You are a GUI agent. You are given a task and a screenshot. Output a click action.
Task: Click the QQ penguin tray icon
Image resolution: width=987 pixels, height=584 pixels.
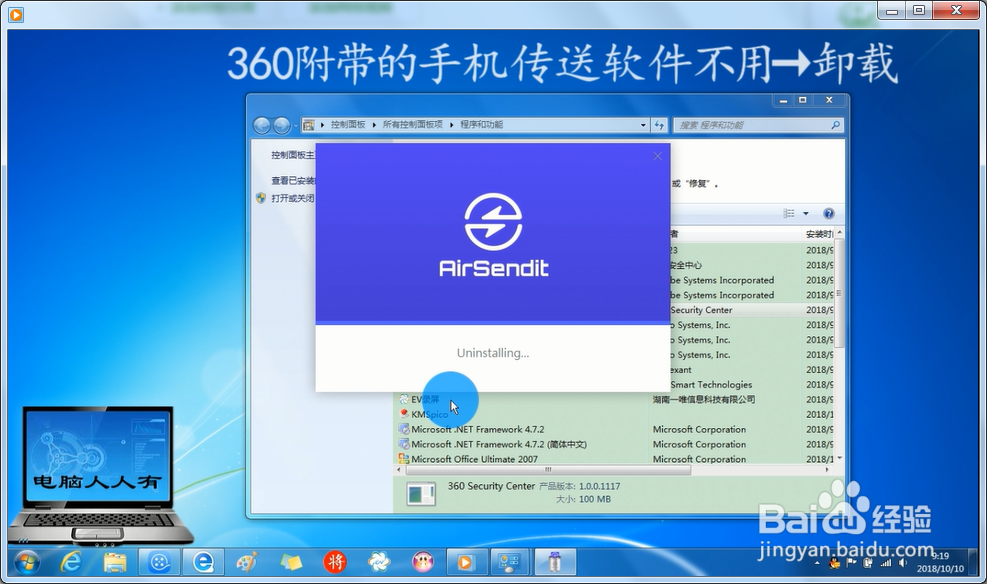tap(835, 563)
